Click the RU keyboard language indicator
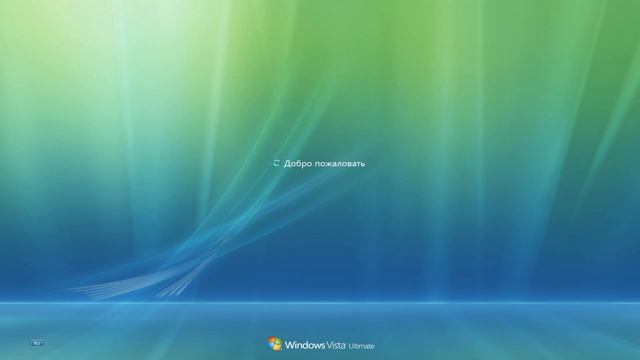Screen dimensions: 640x360 point(37,343)
